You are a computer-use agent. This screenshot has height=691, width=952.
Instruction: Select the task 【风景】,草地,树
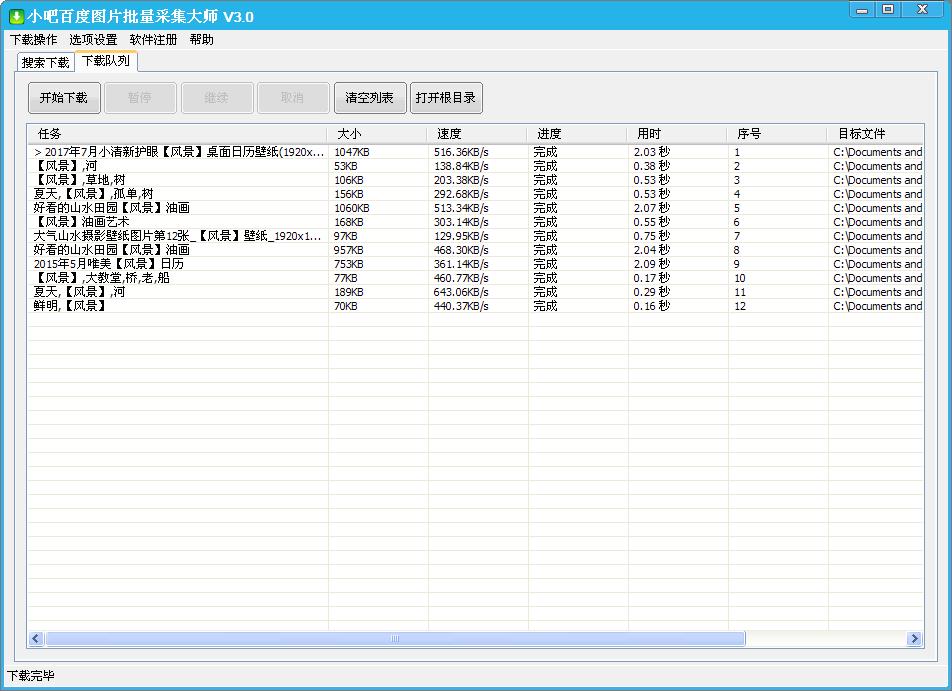(x=475, y=180)
